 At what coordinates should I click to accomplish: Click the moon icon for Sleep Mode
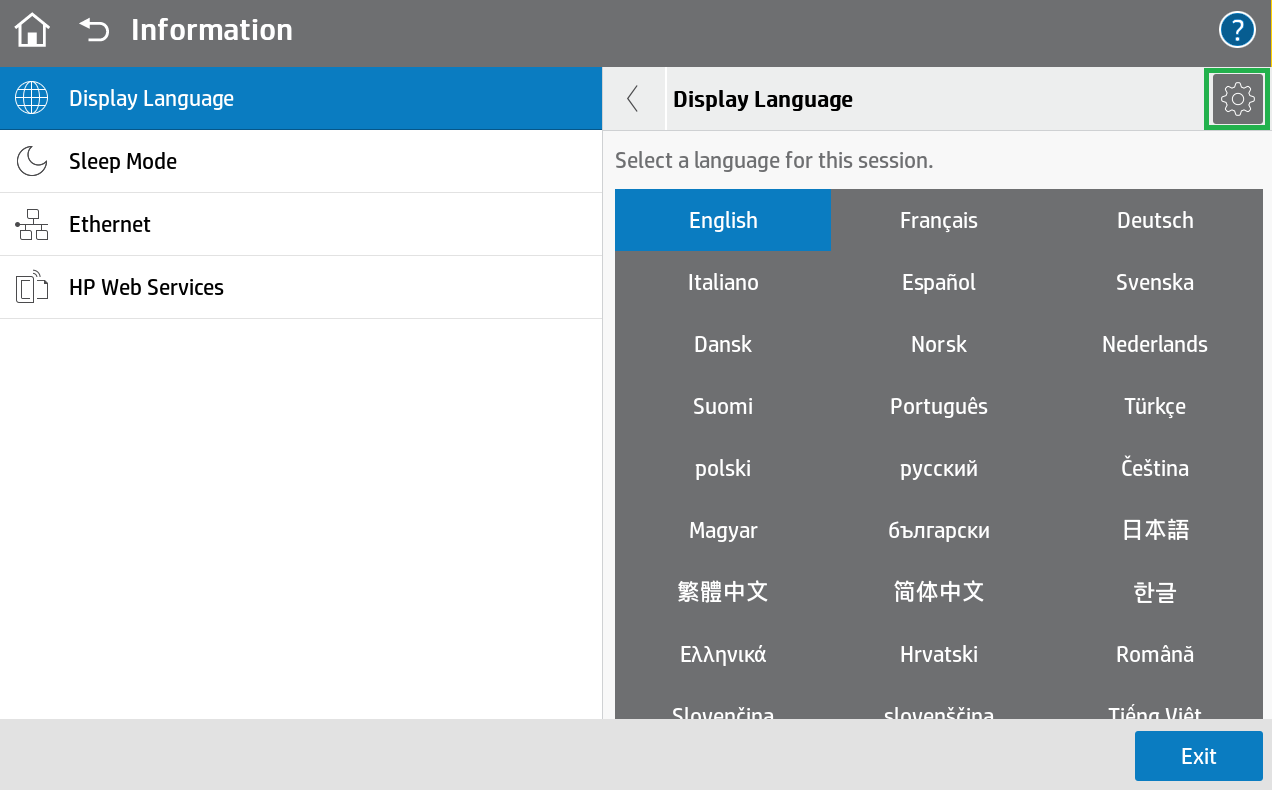tap(32, 161)
